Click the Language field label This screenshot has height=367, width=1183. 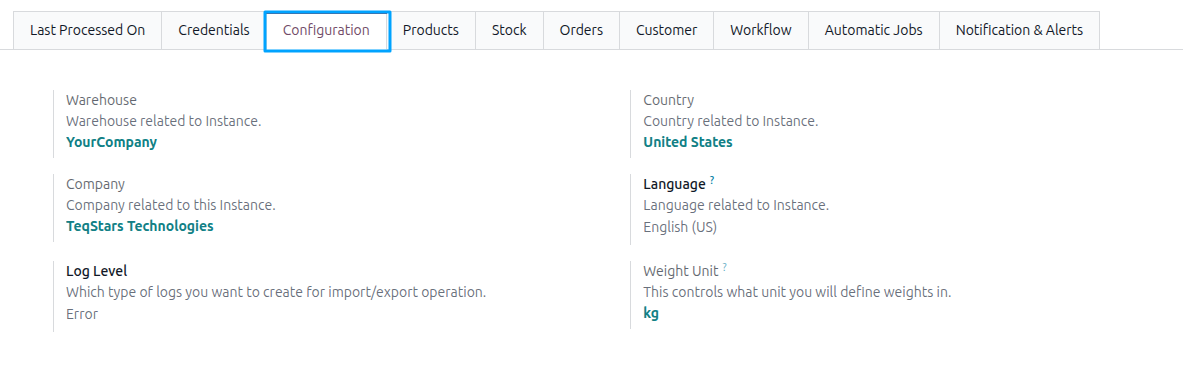coord(674,184)
